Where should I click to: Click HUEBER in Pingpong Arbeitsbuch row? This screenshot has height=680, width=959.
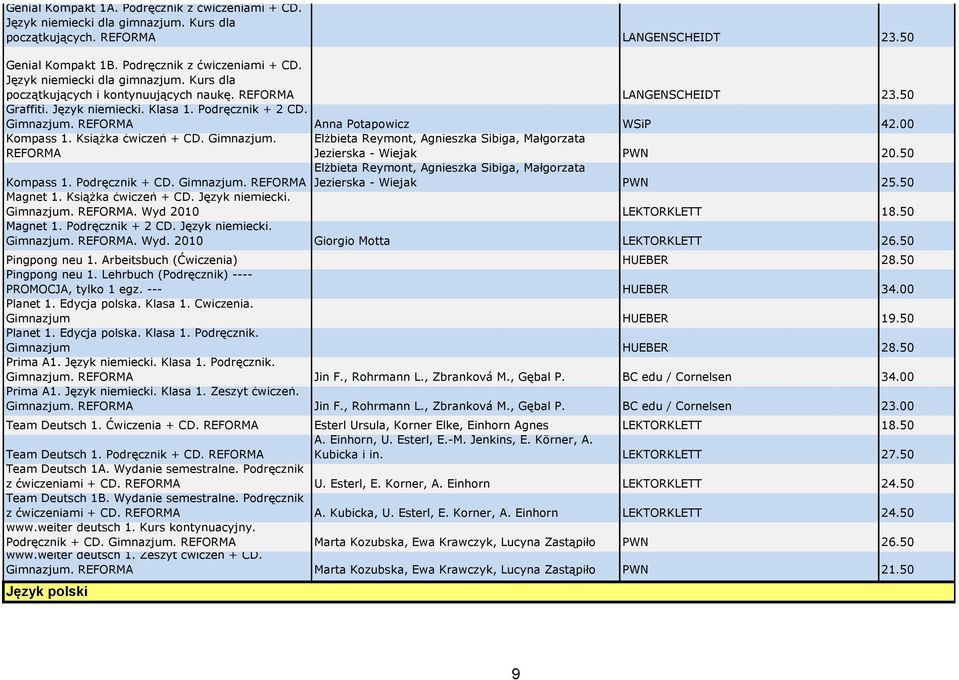point(645,261)
